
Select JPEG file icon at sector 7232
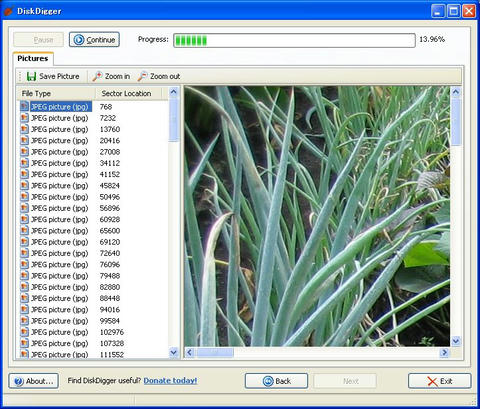(x=24, y=118)
